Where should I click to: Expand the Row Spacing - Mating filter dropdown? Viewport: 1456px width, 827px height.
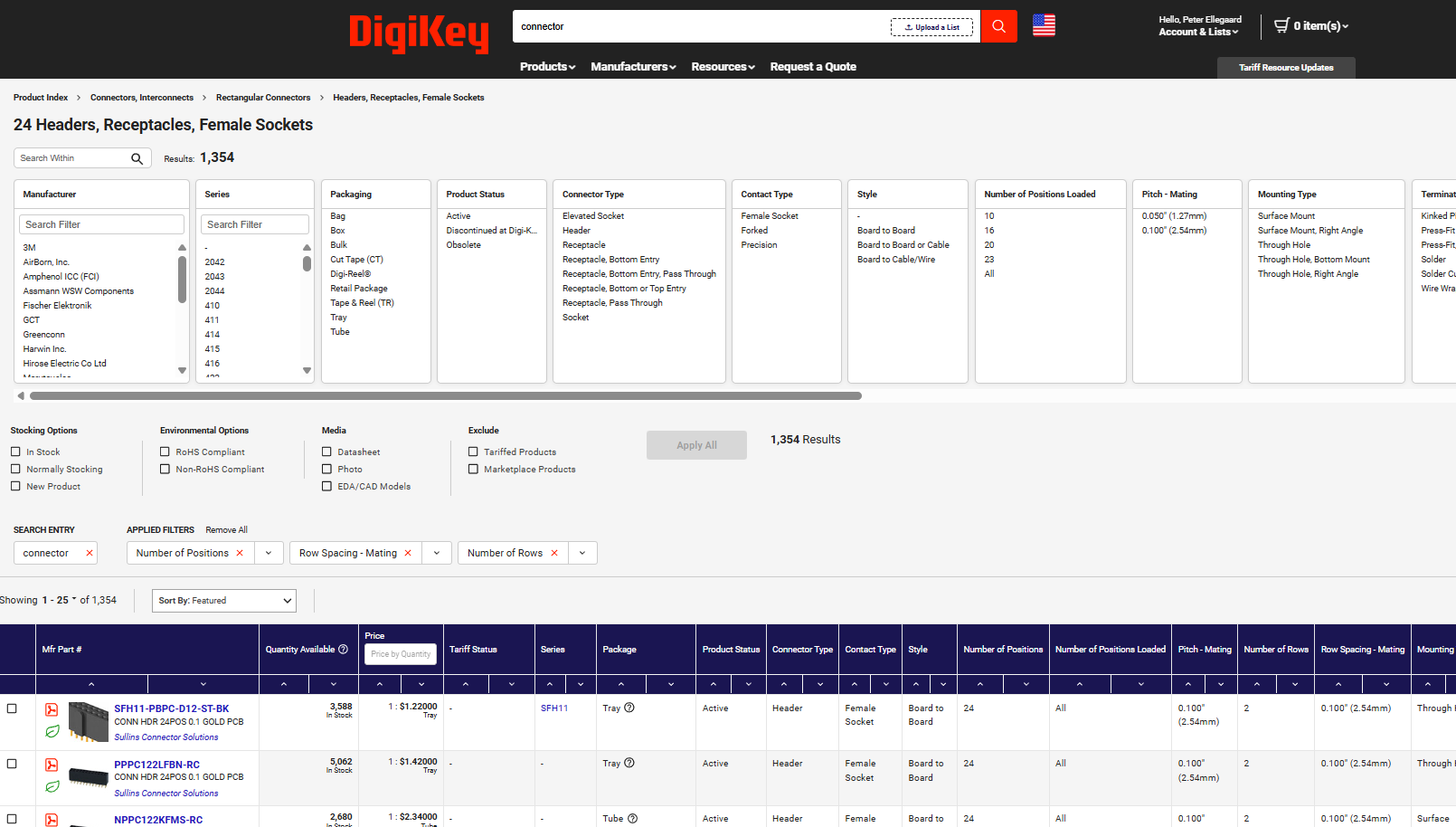437,553
